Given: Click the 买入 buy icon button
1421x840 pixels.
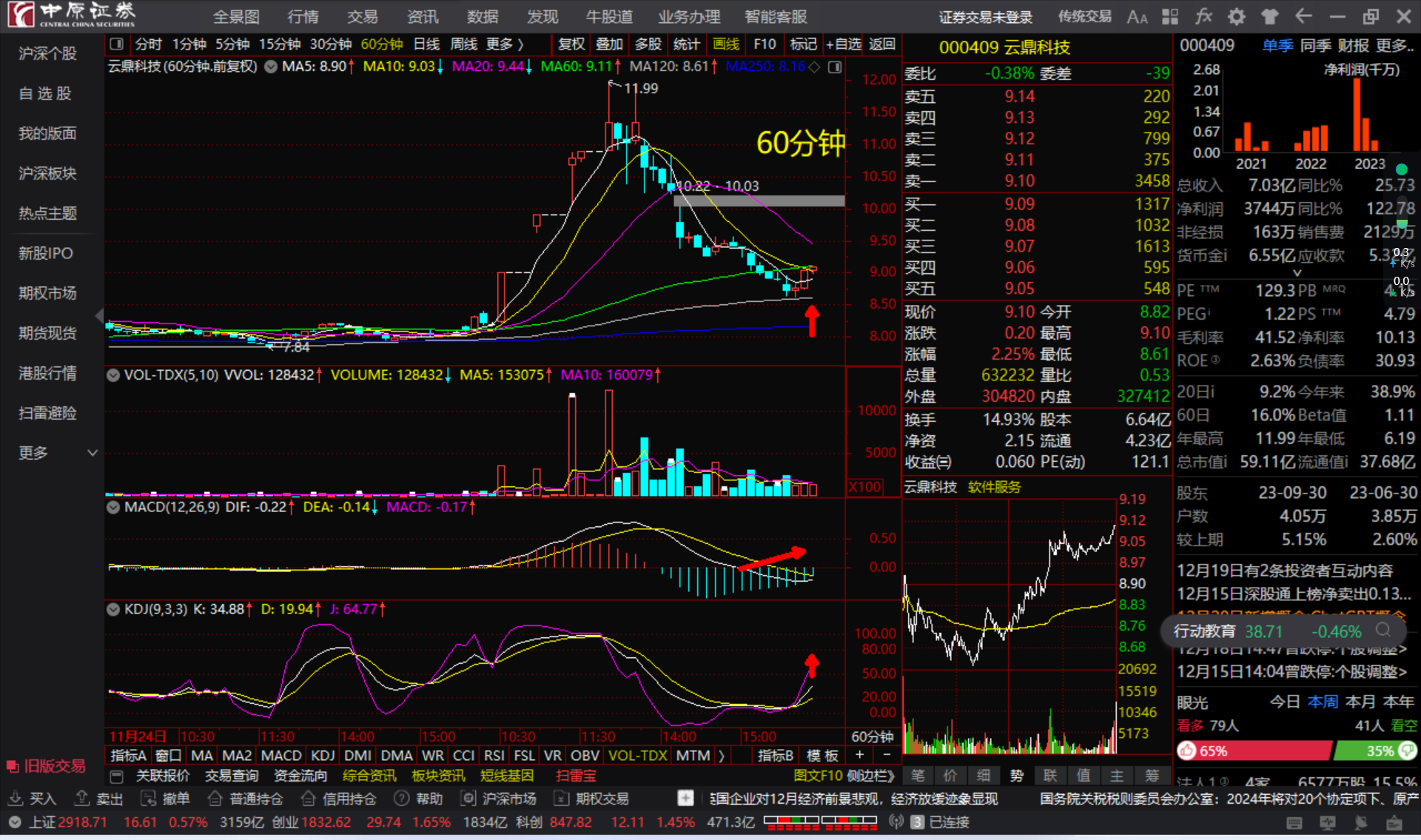Looking at the screenshot, I should 32,799.
